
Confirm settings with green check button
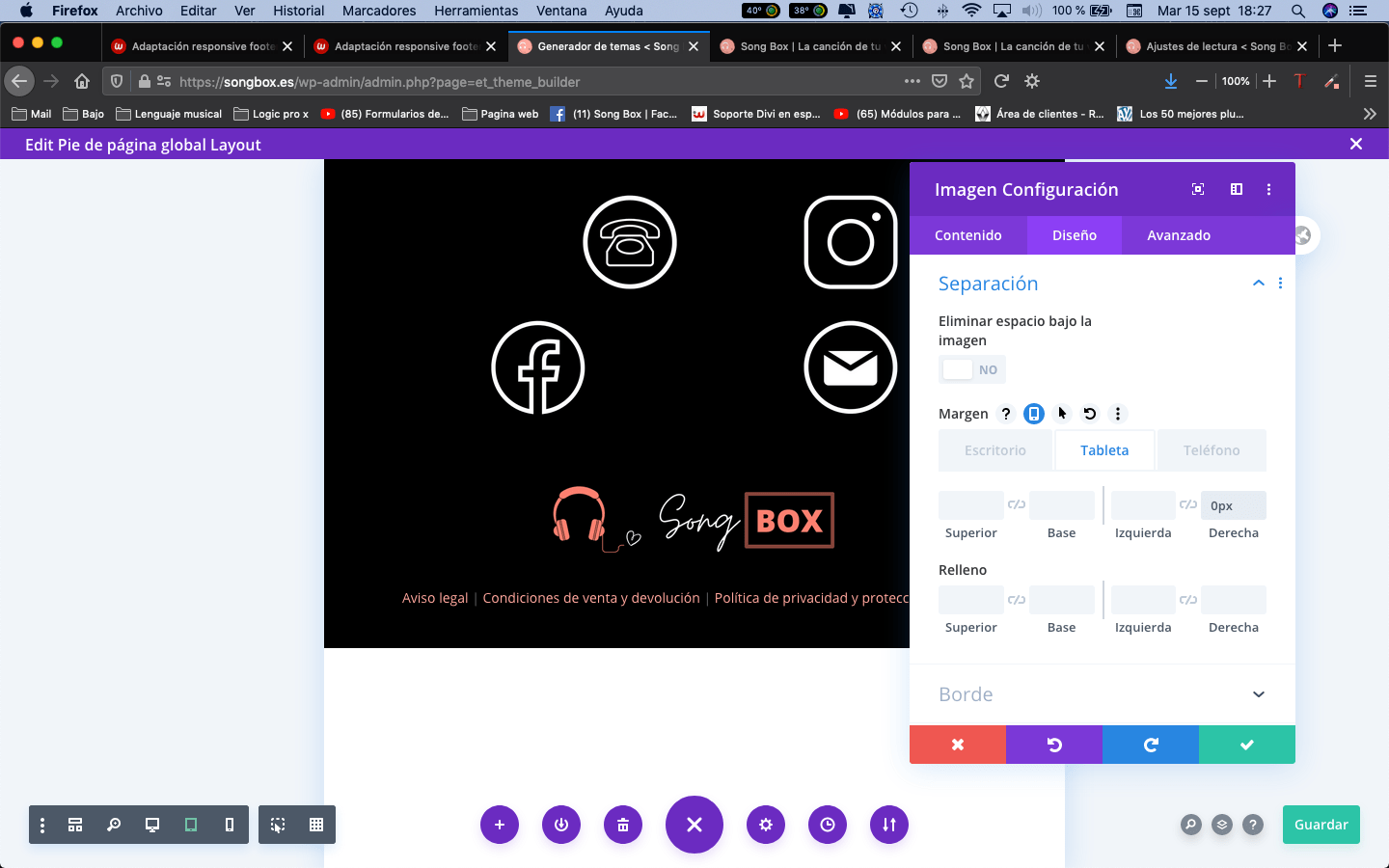pyautogui.click(x=1247, y=745)
